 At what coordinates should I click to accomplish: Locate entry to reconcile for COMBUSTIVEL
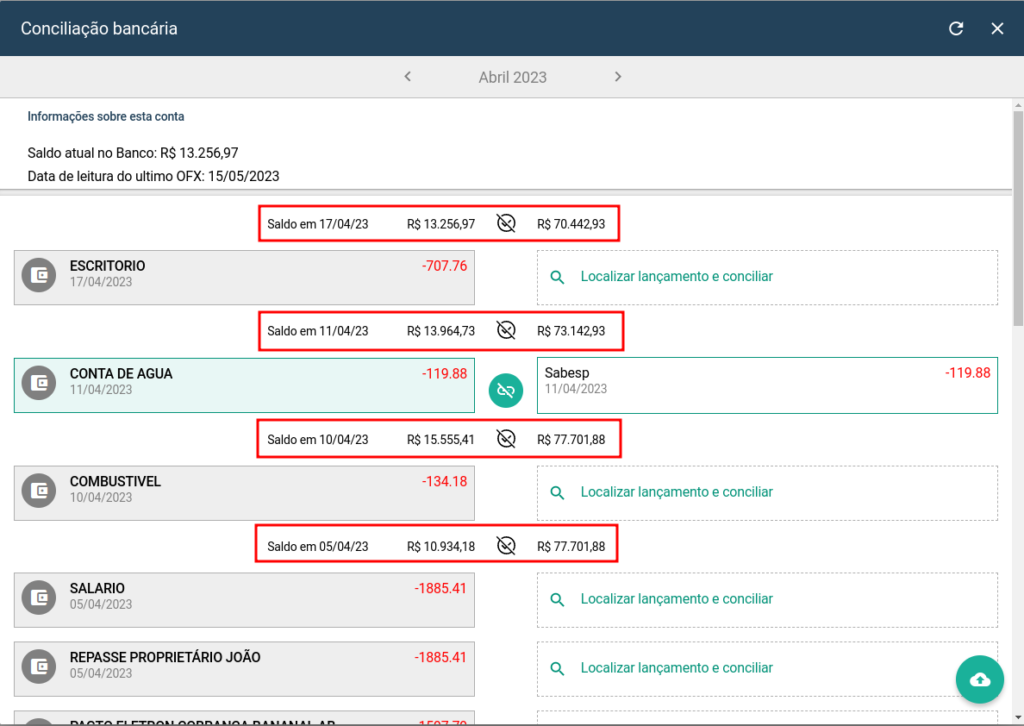point(767,493)
